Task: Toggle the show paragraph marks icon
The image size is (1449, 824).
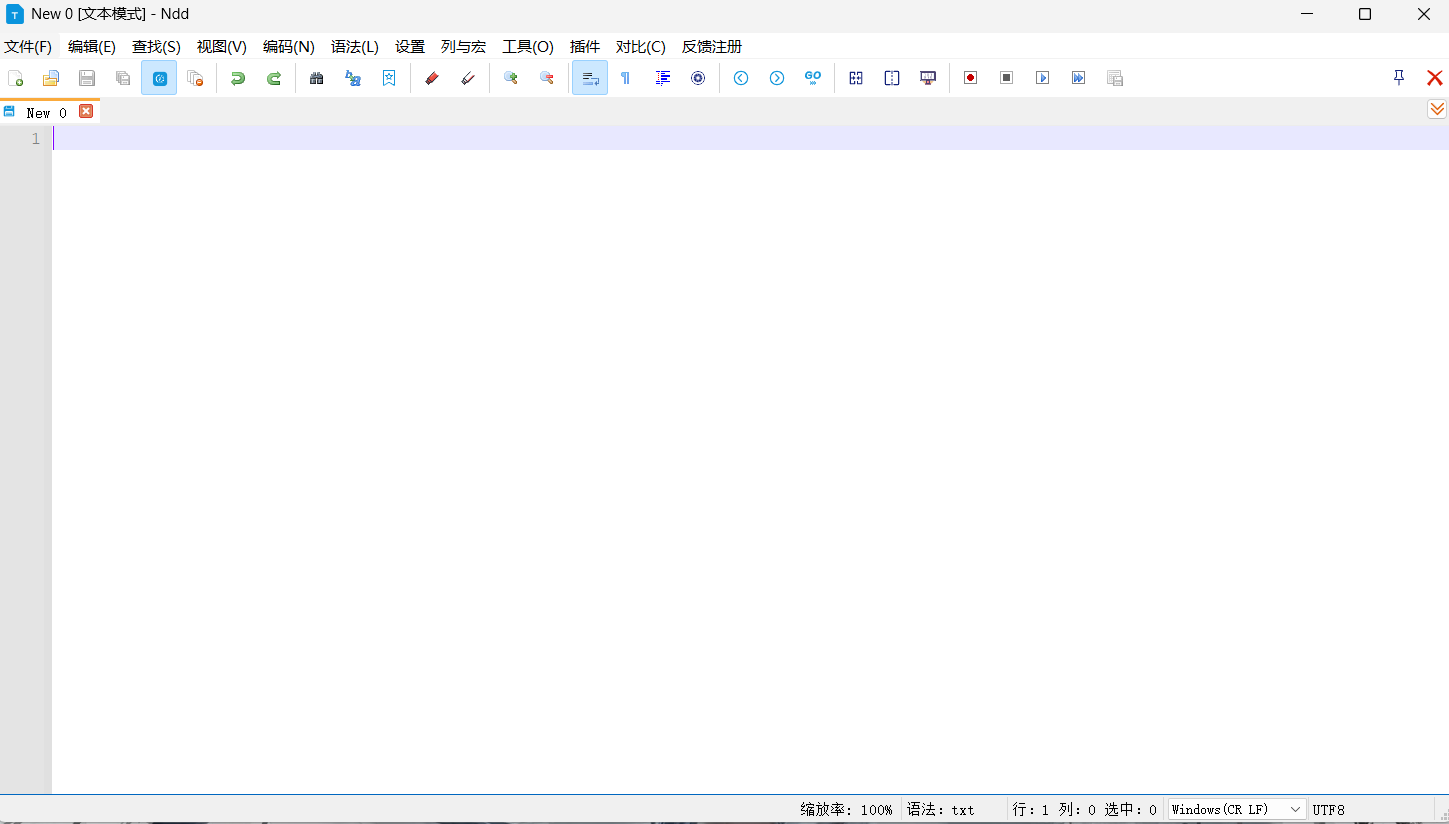Action: coord(625,77)
